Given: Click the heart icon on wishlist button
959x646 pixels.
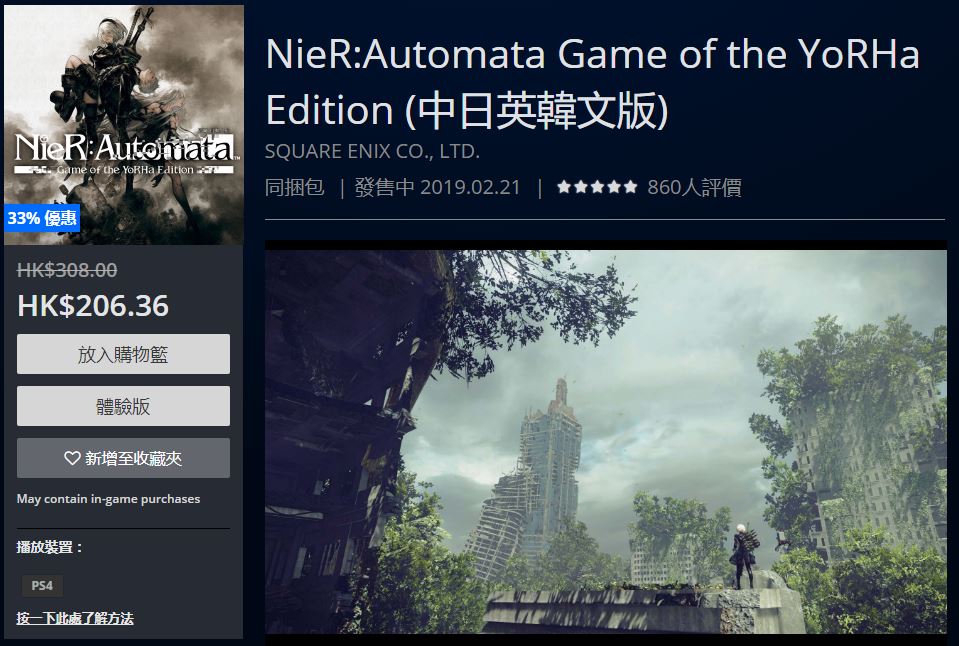Looking at the screenshot, I should tap(72, 458).
